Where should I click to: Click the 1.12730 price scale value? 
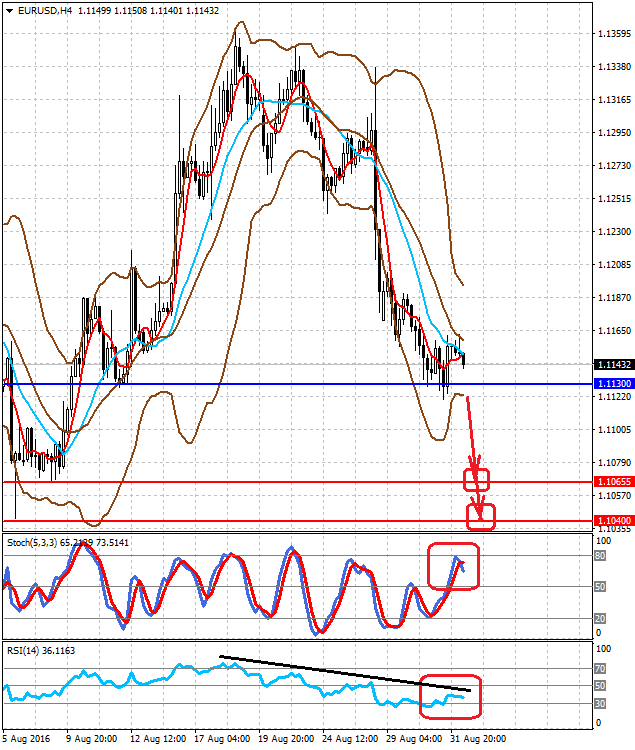(614, 165)
